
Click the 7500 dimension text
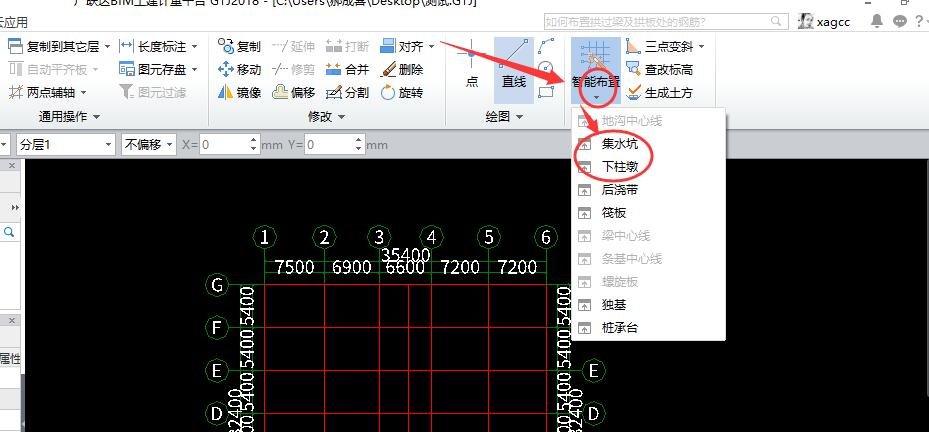tap(294, 267)
